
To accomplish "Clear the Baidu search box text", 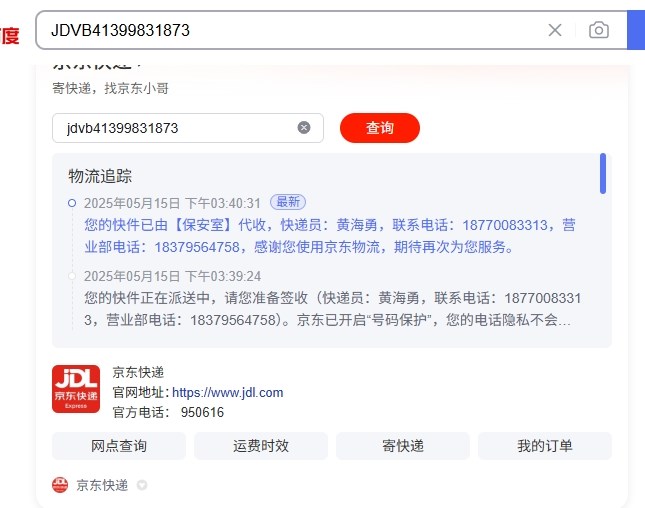I will click(x=555, y=30).
